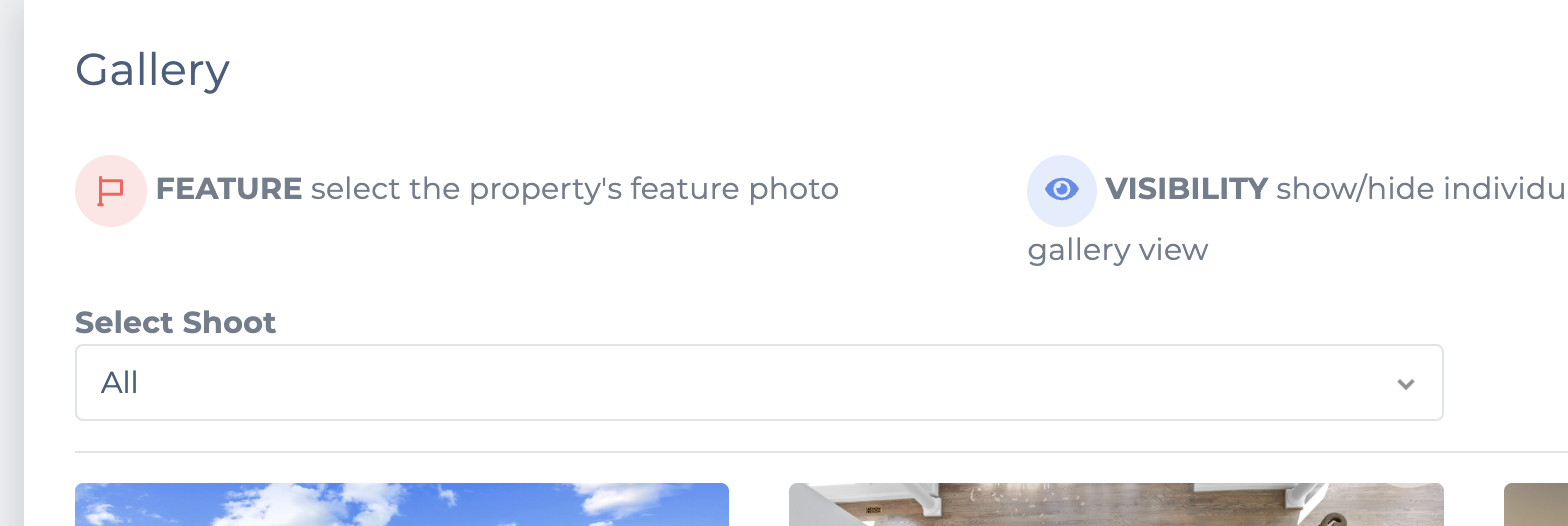Click the floor vent in the hardwood photo

(x=874, y=510)
